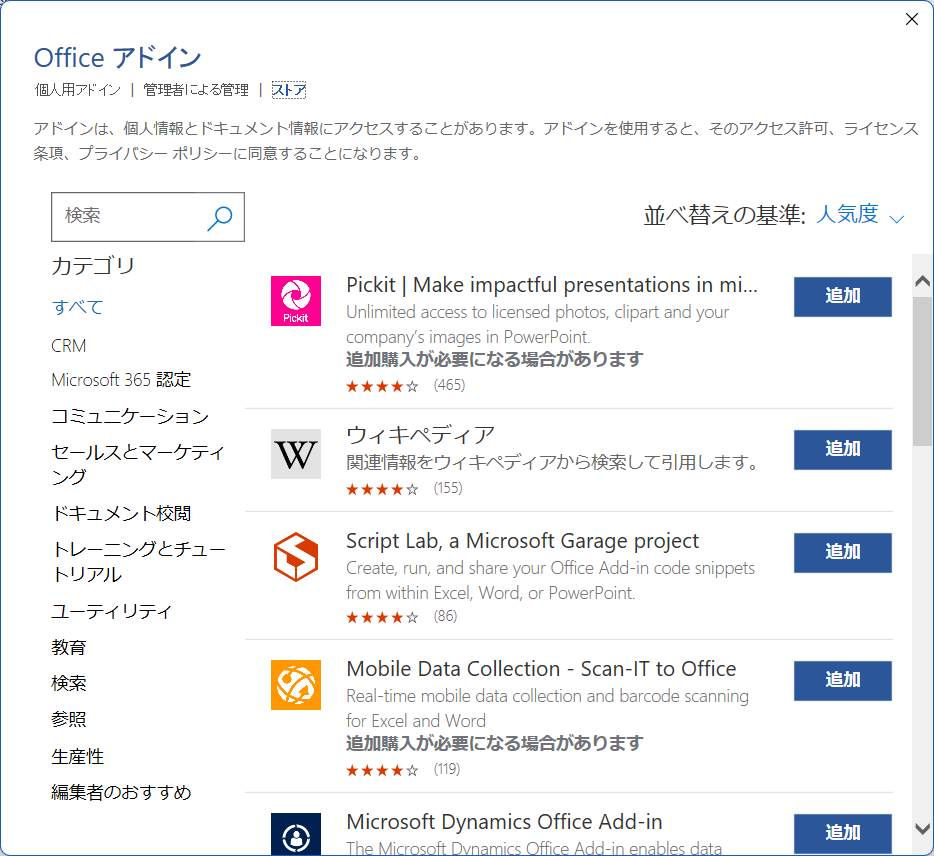Open the ウィキペディア title link
The width and height of the screenshot is (934, 856).
(421, 435)
